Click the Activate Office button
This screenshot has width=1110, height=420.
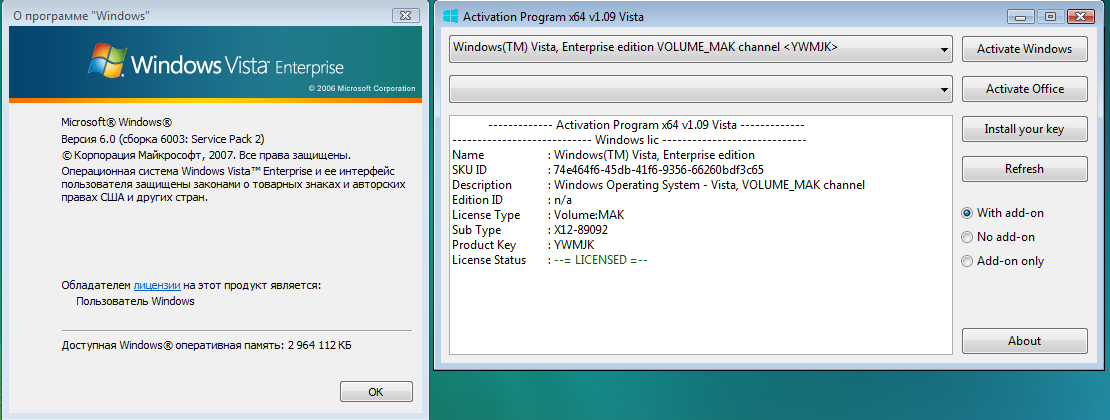click(x=1024, y=89)
